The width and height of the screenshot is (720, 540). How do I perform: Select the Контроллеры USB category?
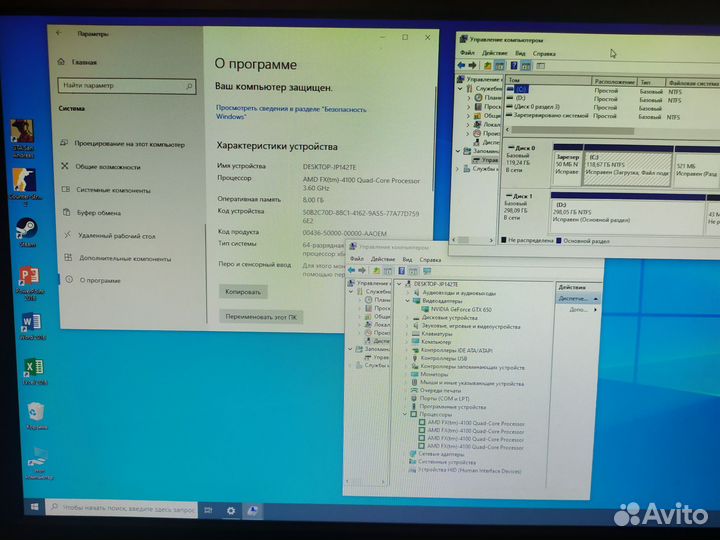point(439,358)
